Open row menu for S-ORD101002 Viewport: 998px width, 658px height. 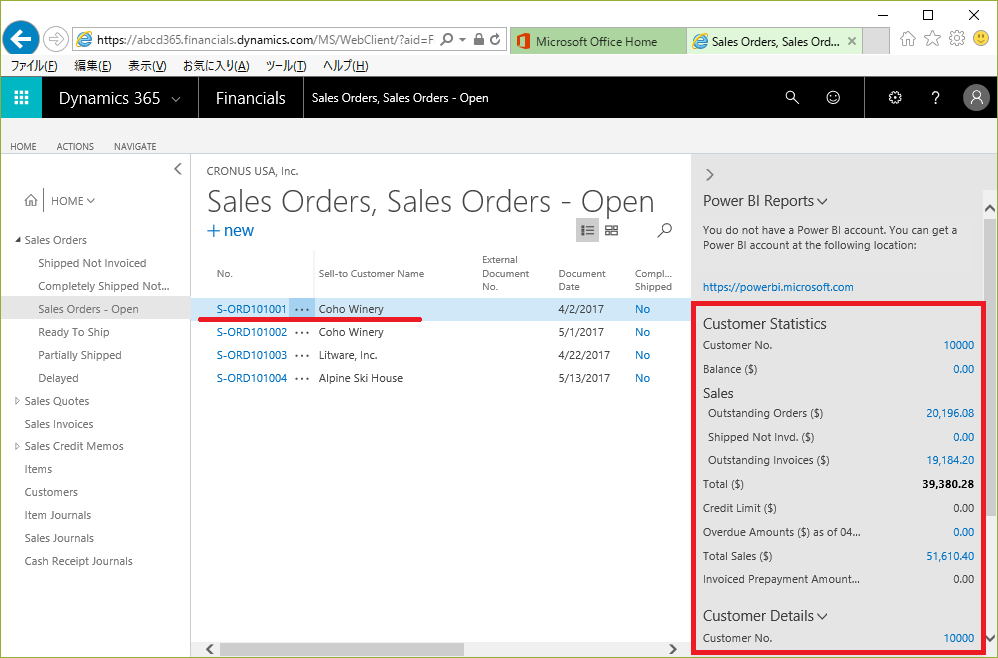(302, 332)
